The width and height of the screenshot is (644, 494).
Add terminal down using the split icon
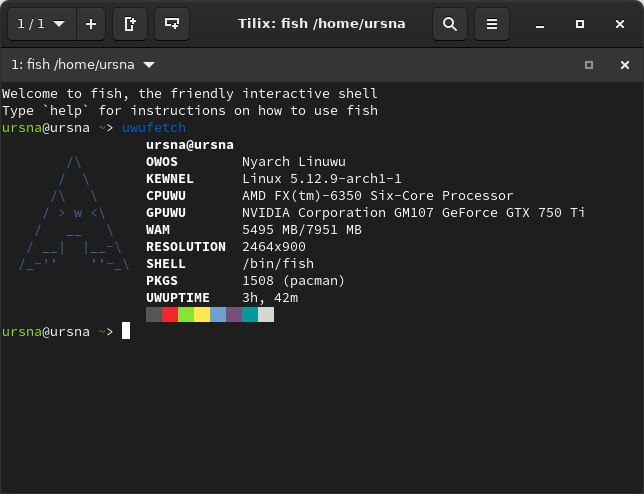pyautogui.click(x=172, y=24)
